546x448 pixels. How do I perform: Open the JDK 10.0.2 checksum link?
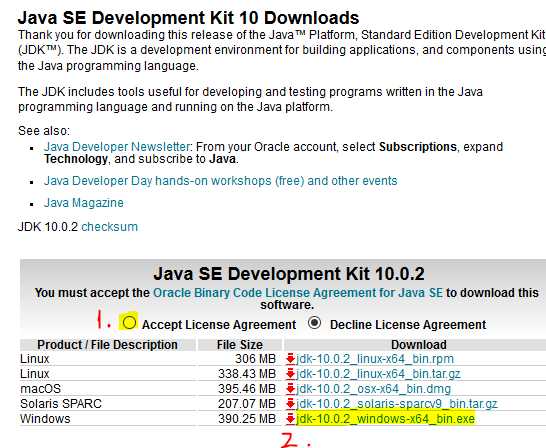point(109,227)
